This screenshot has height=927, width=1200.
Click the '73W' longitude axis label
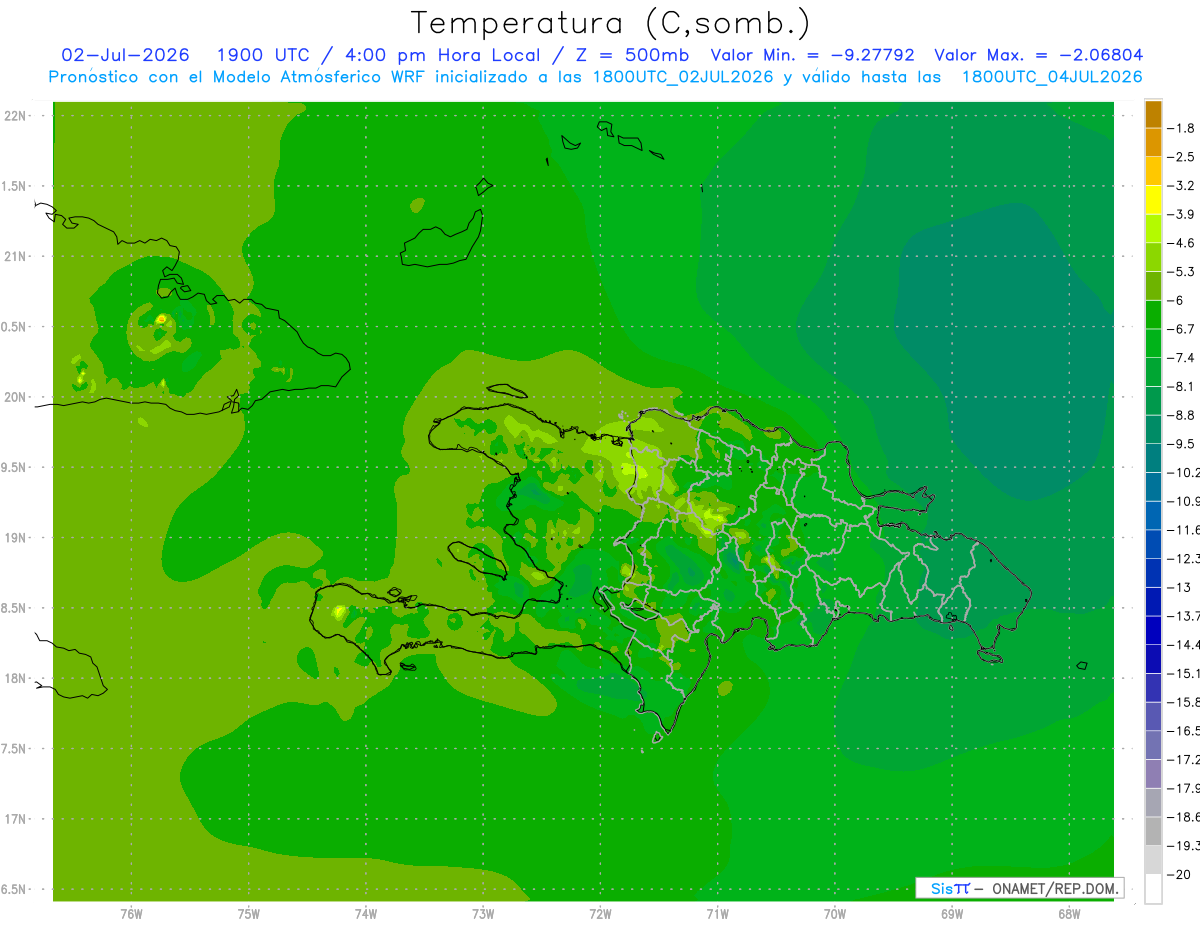pos(483,914)
